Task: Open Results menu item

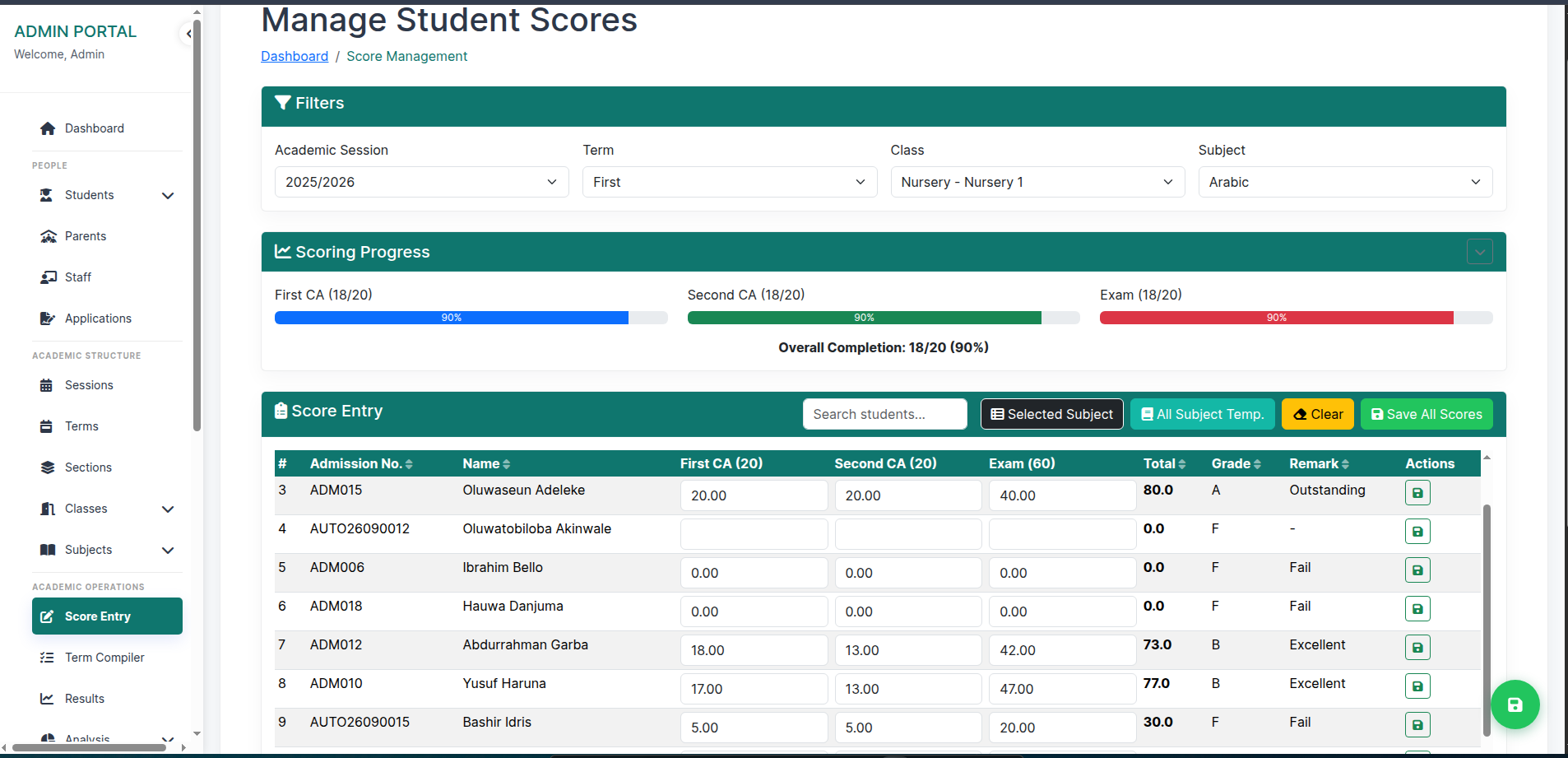Action: tap(107, 699)
